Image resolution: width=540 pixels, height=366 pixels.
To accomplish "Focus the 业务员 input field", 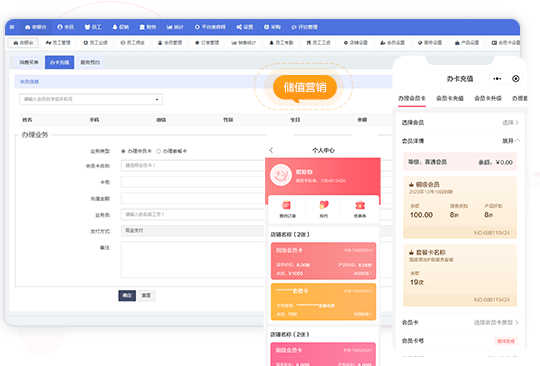I will pyautogui.click(x=193, y=215).
